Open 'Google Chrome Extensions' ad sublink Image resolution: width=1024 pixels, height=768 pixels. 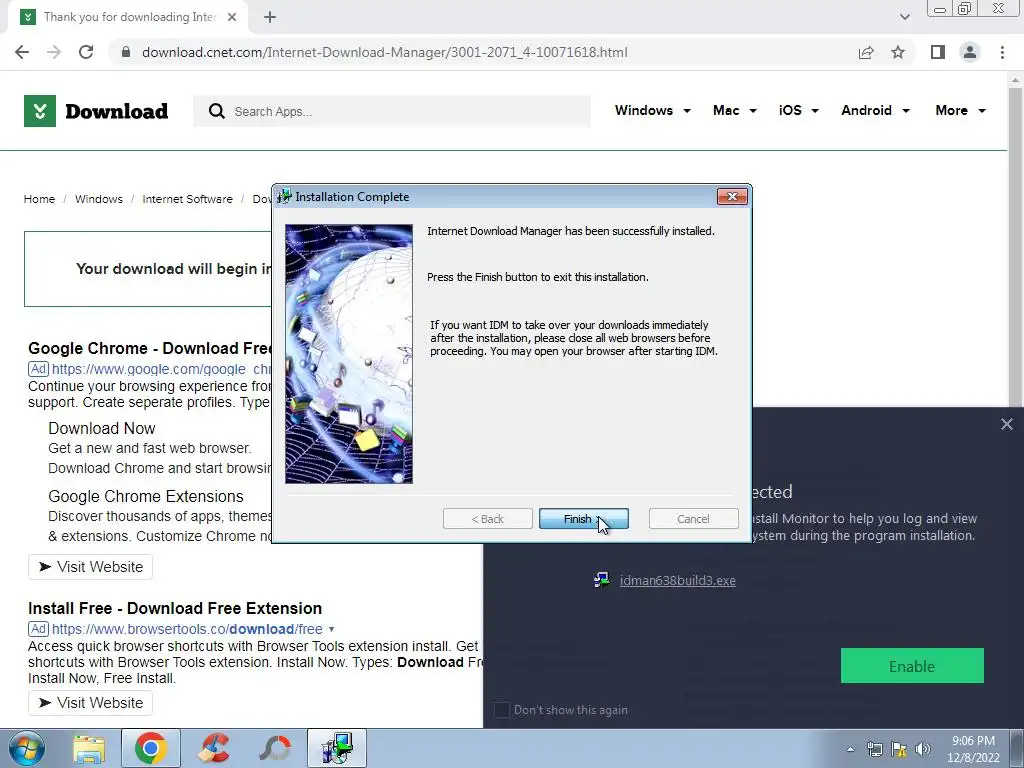tap(146, 496)
